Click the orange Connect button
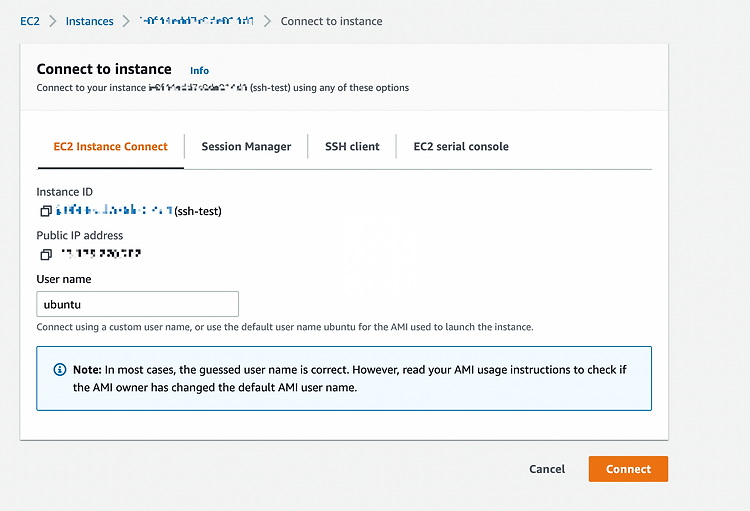This screenshot has height=511, width=750. (628, 469)
